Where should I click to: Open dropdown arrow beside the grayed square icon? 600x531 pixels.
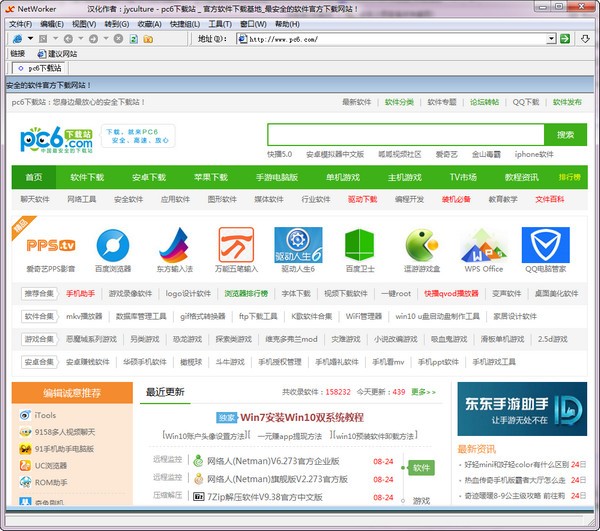pos(55,38)
